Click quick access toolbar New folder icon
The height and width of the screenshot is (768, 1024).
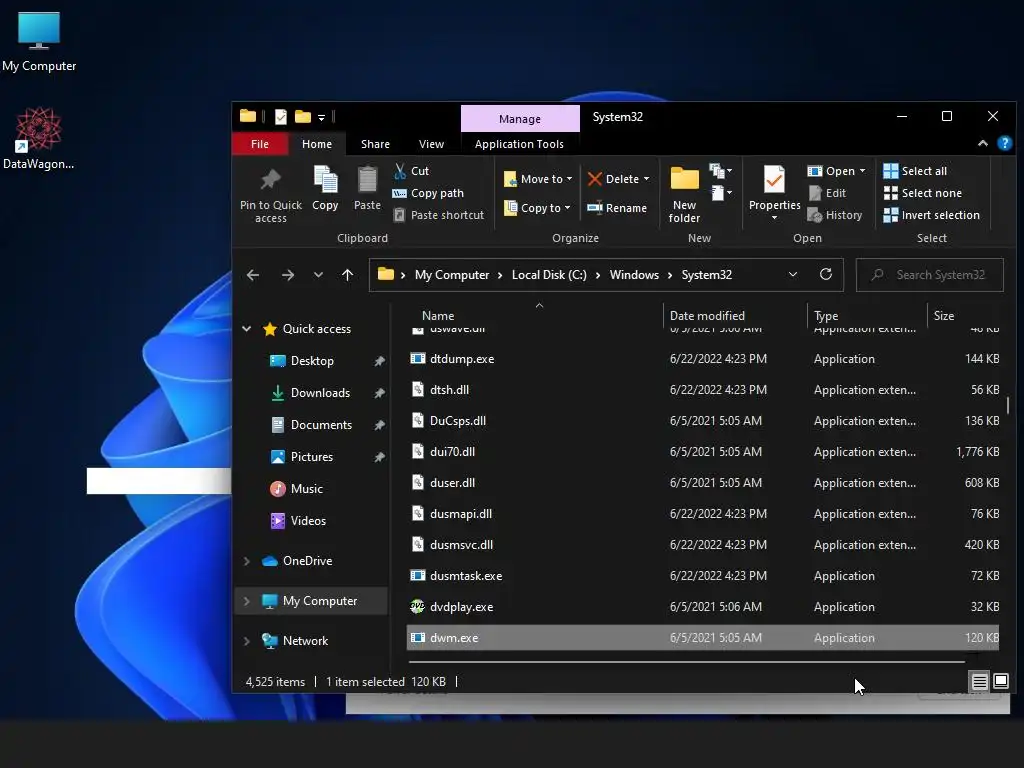302,117
